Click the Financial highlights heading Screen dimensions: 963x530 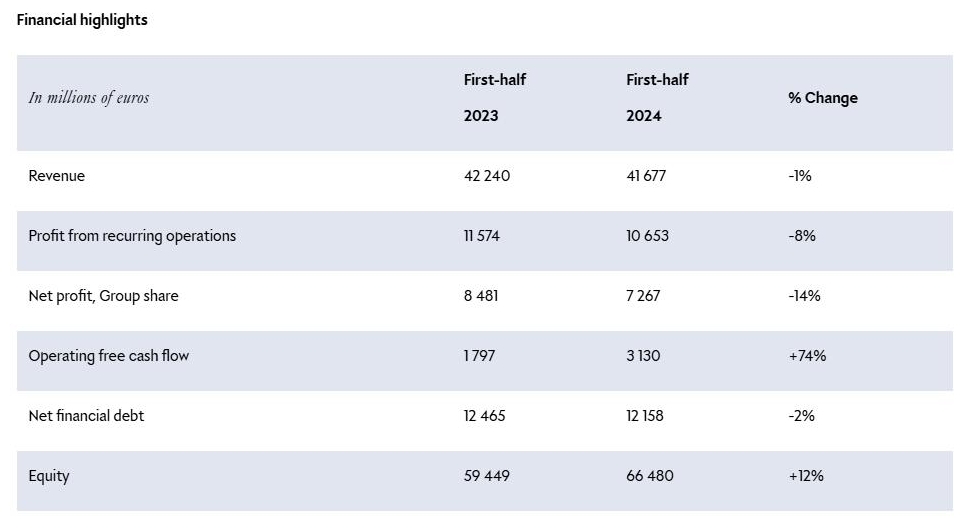pyautogui.click(x=82, y=20)
